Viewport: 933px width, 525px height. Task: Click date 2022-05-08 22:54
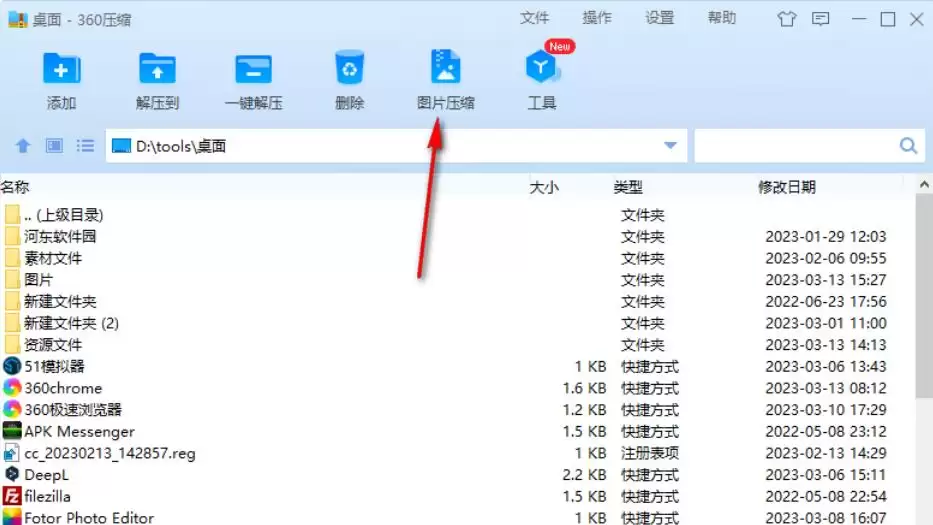826,496
